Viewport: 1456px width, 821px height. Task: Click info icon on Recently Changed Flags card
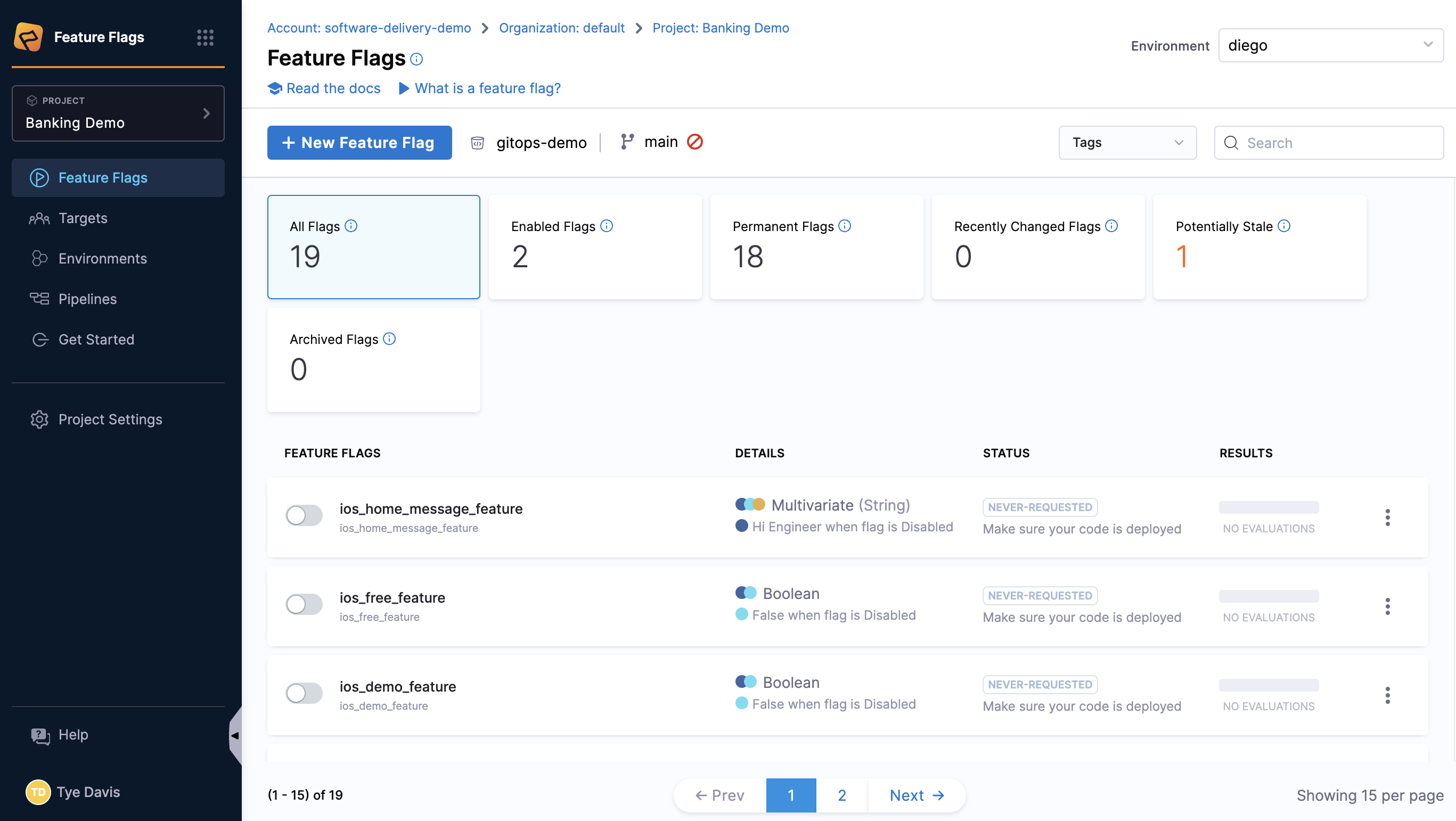point(1111,226)
